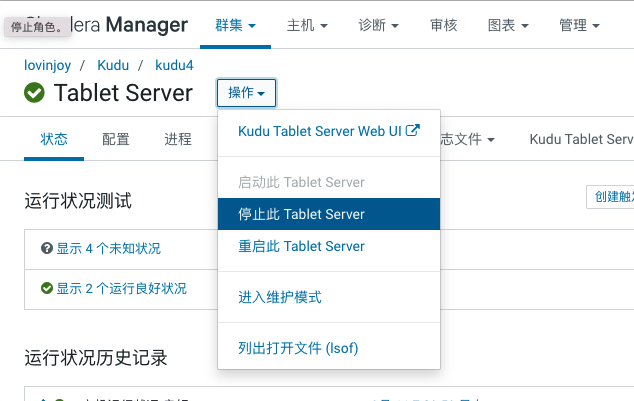
Task: Click the 运行状况历史记录 heading
Action: pos(96,358)
